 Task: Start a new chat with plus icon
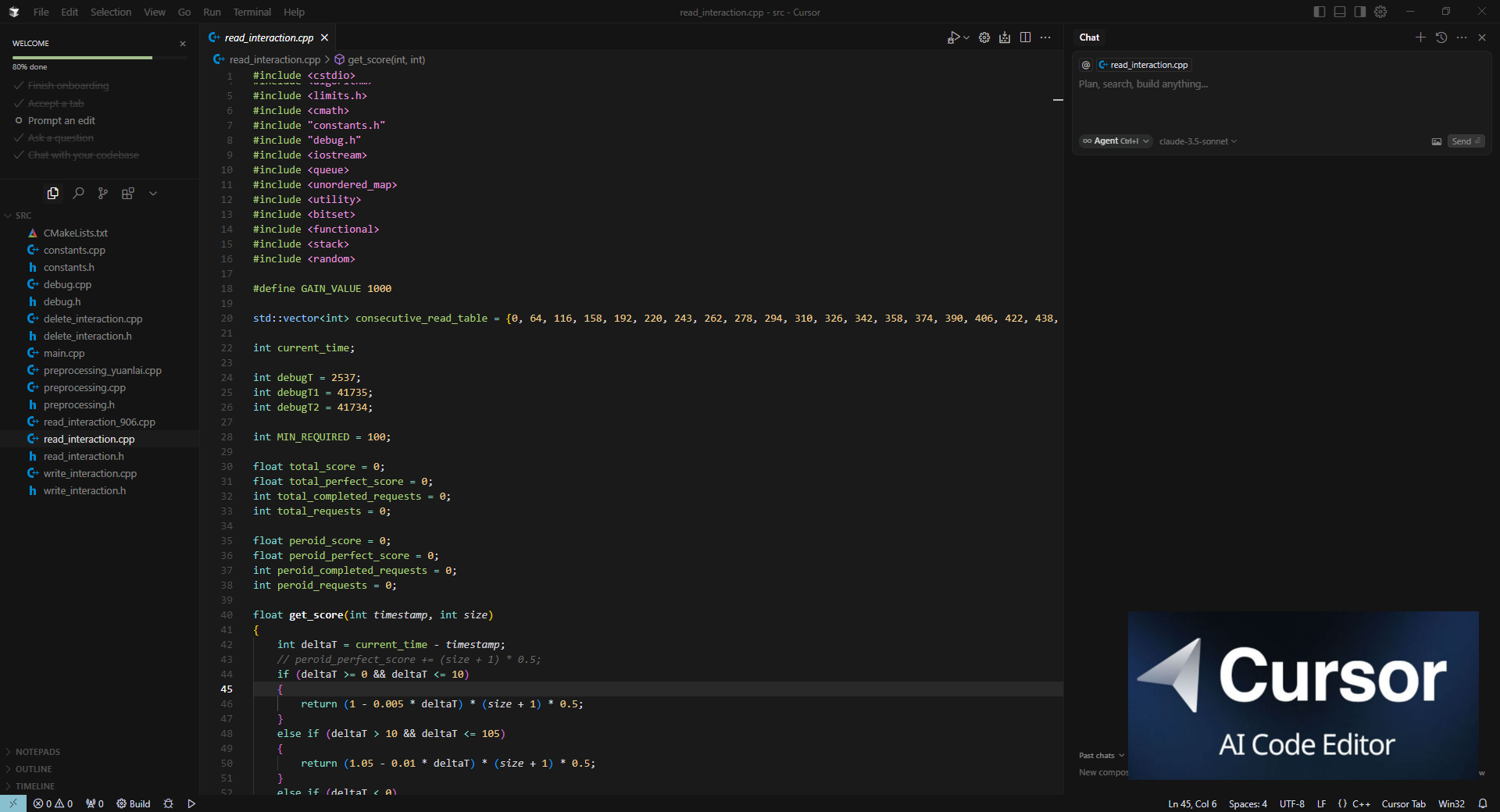tap(1420, 37)
